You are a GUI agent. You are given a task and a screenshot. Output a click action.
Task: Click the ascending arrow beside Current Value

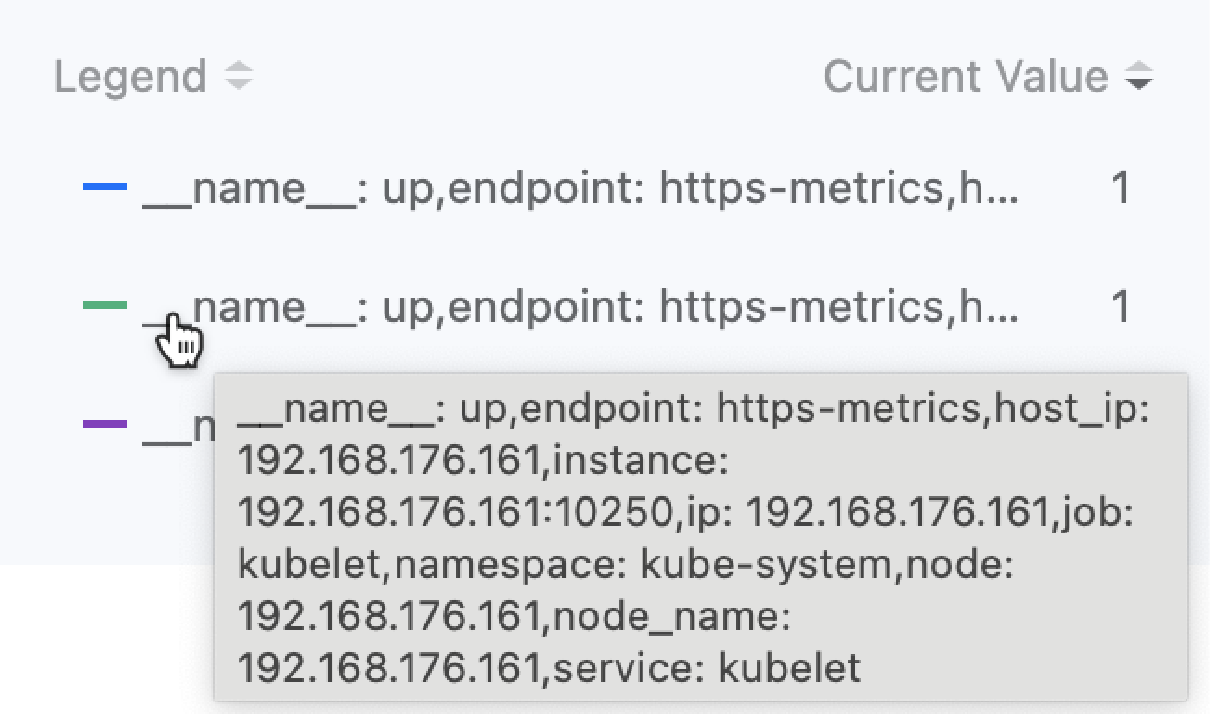click(x=1139, y=68)
